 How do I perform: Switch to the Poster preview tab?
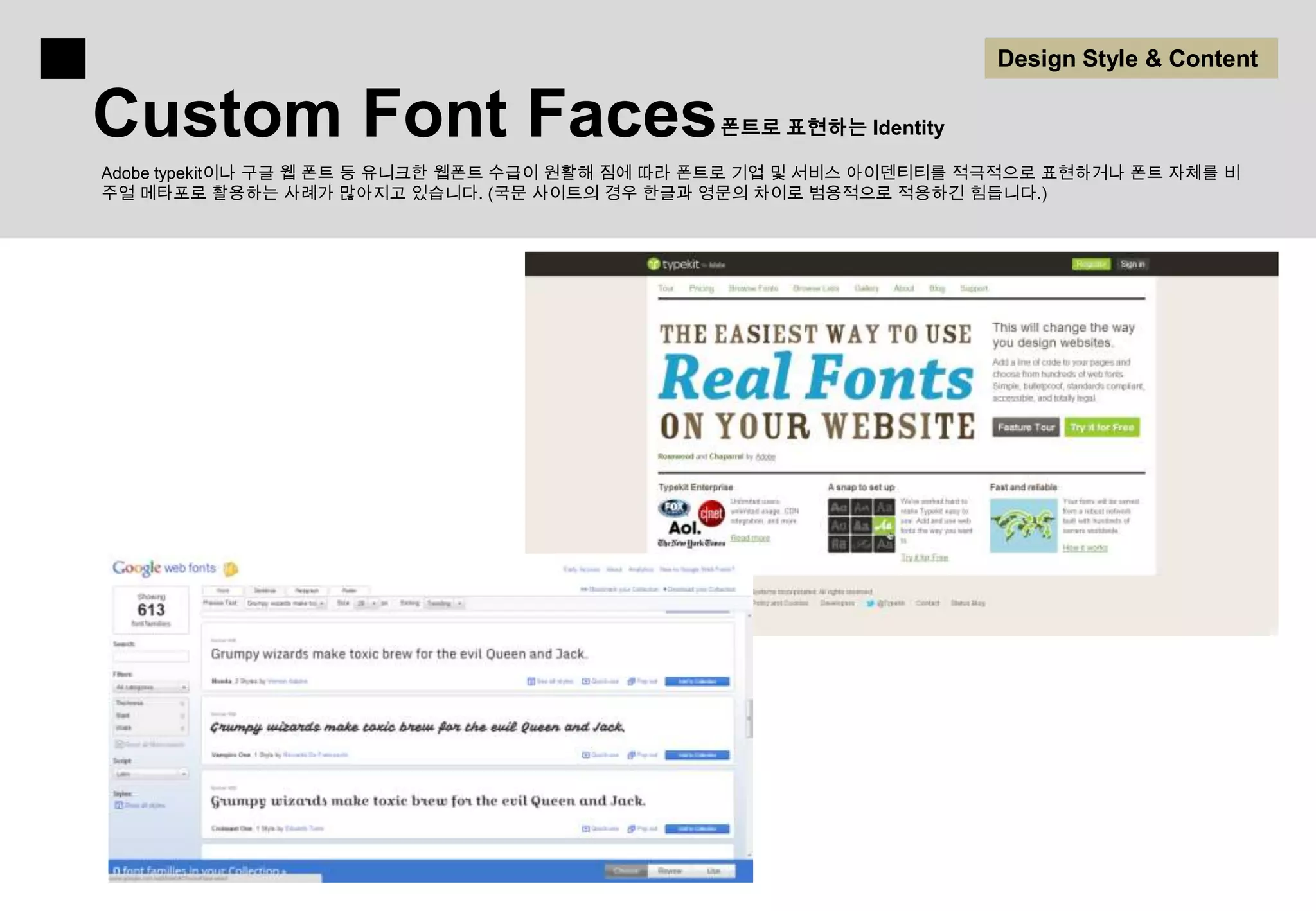[349, 590]
